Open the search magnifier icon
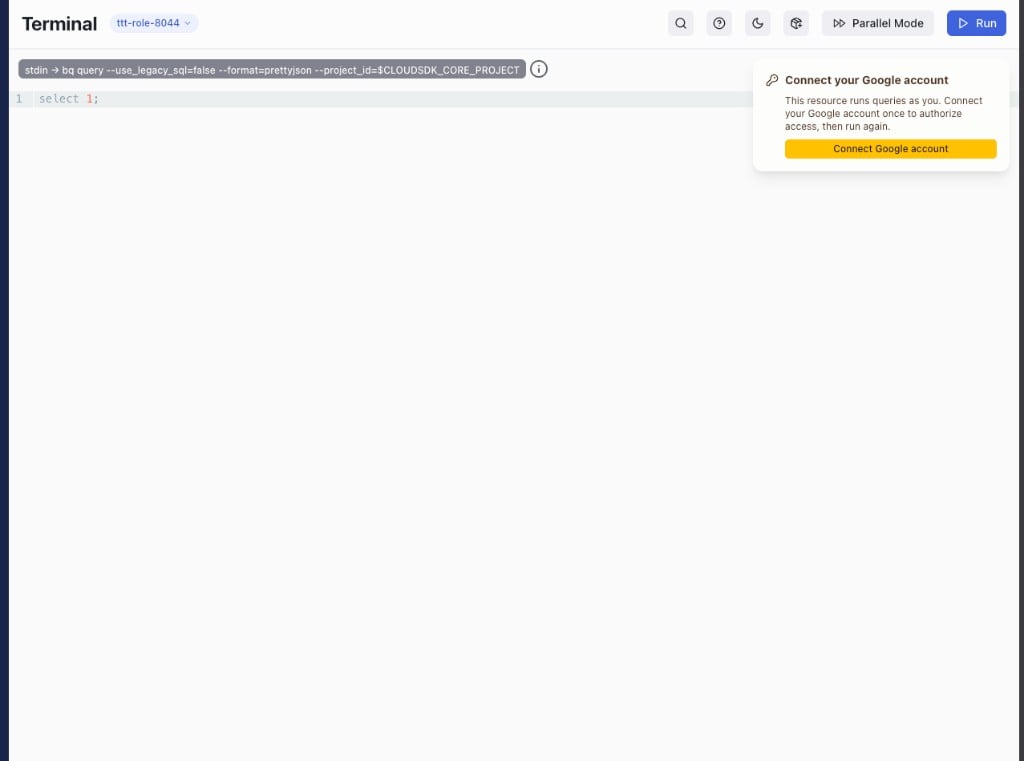This screenshot has width=1024, height=761. point(680,24)
